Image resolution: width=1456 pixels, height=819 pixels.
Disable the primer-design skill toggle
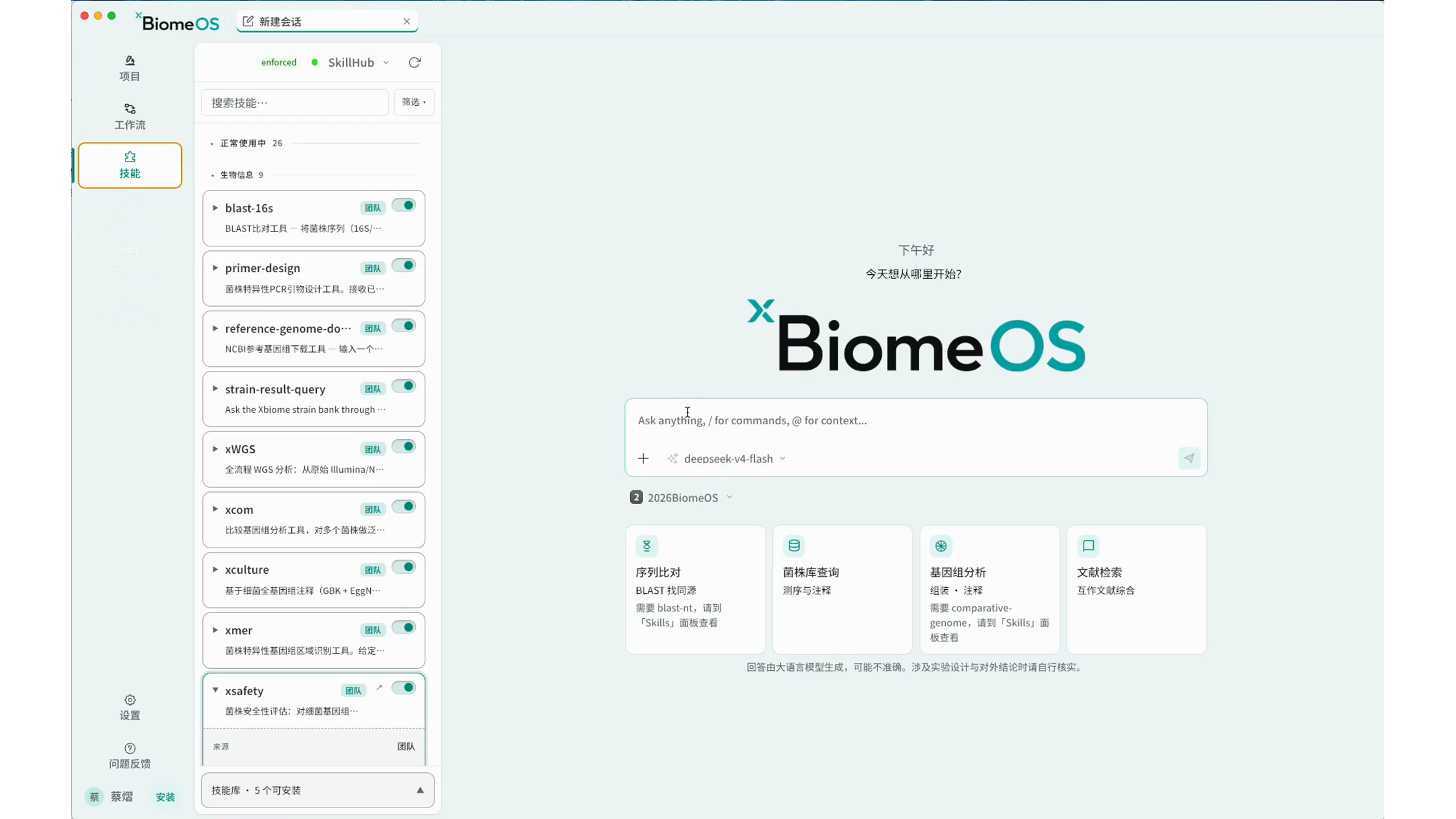click(x=403, y=266)
